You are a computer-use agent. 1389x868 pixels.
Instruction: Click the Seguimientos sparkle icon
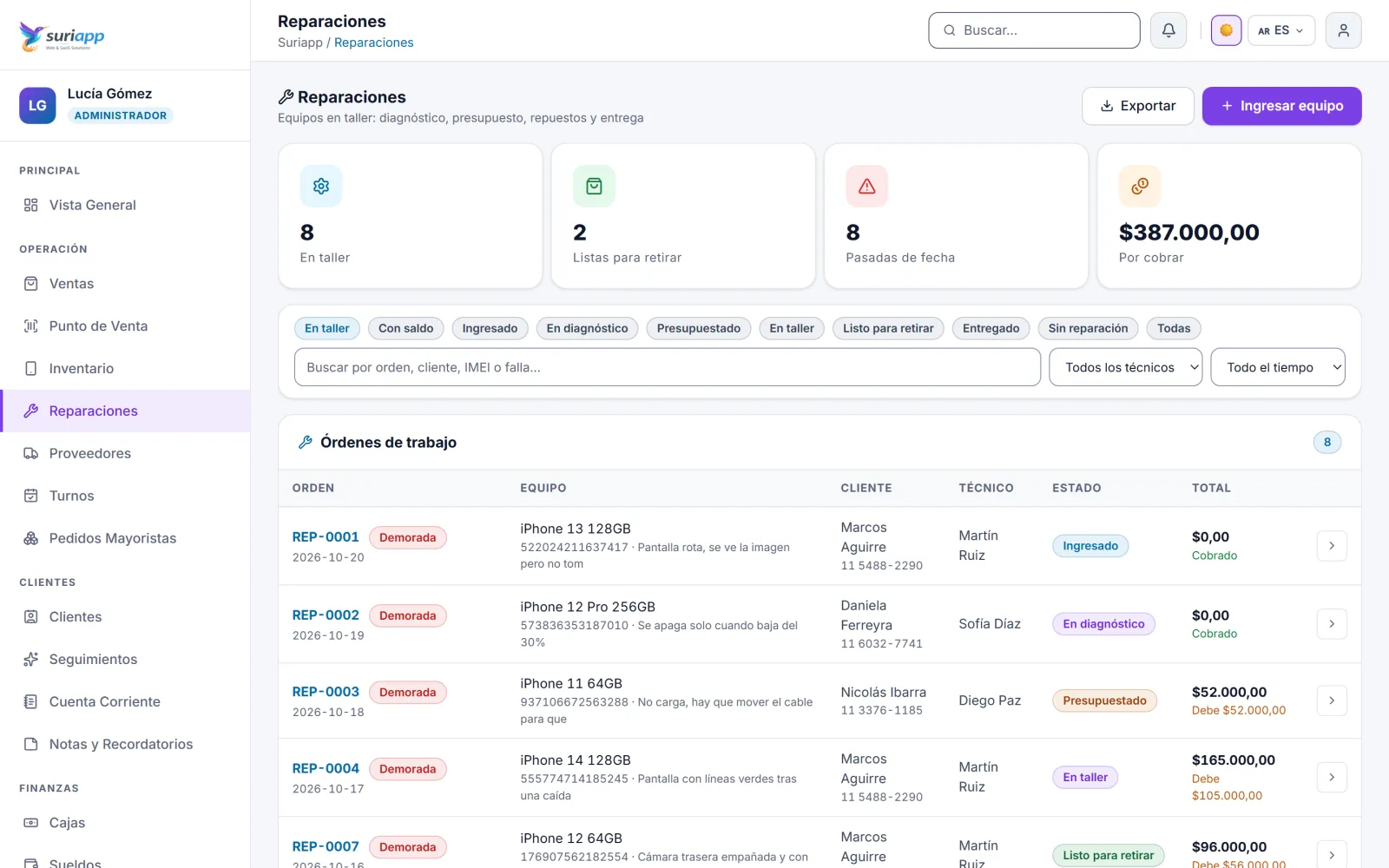pyautogui.click(x=31, y=660)
